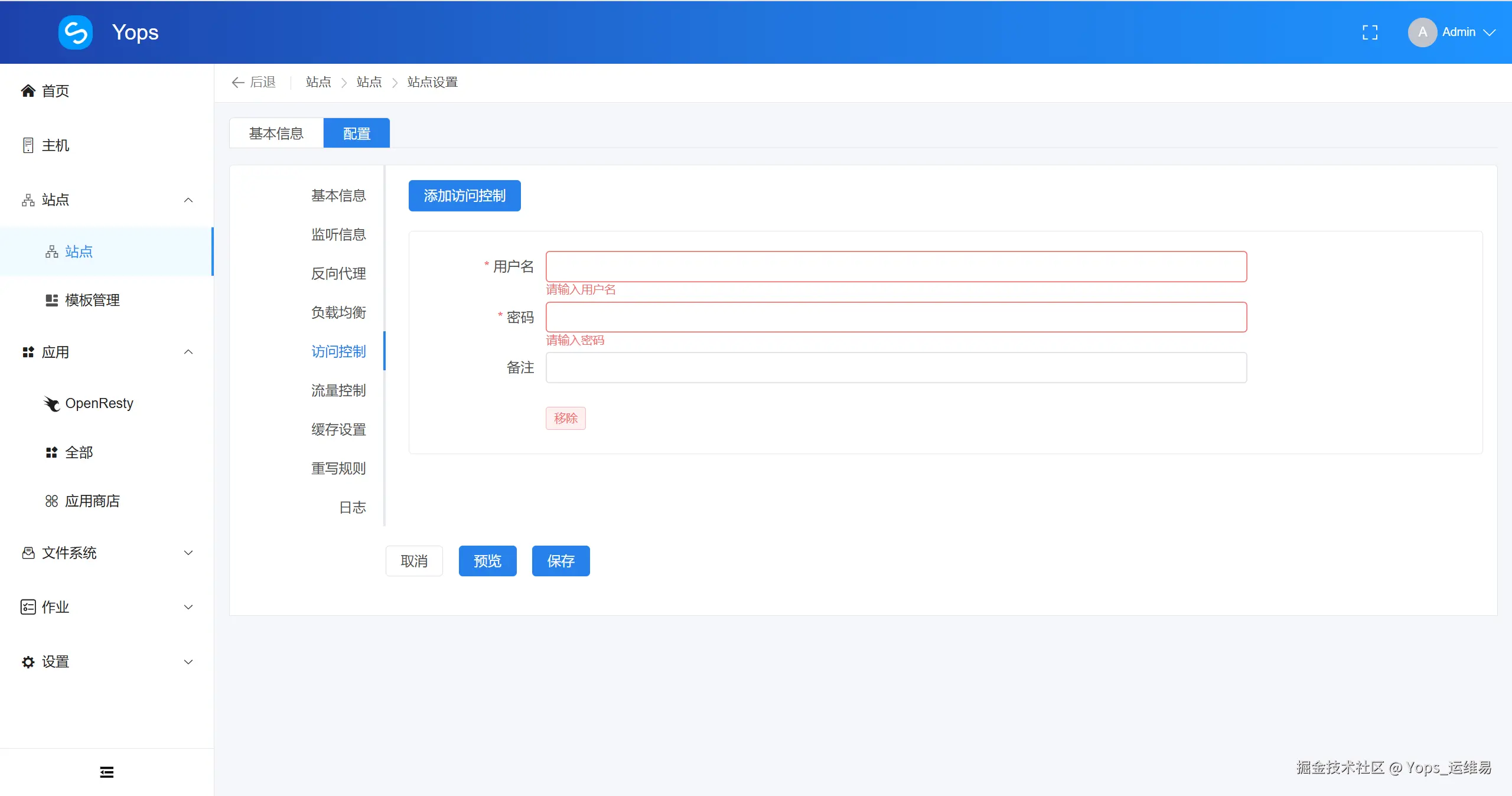Click the 添加访问控制 button
1512x796 pixels.
pyautogui.click(x=465, y=195)
